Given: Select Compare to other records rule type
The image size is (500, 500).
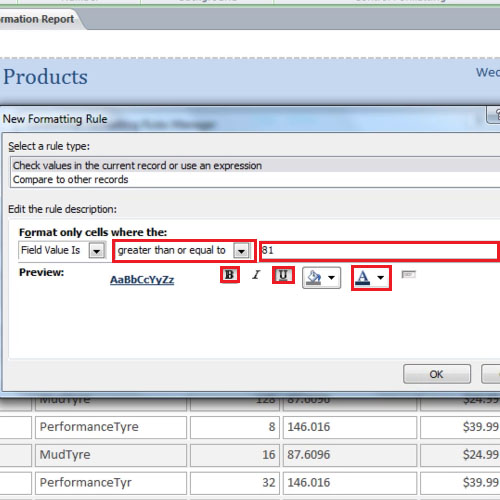Looking at the screenshot, I should [x=255, y=179].
